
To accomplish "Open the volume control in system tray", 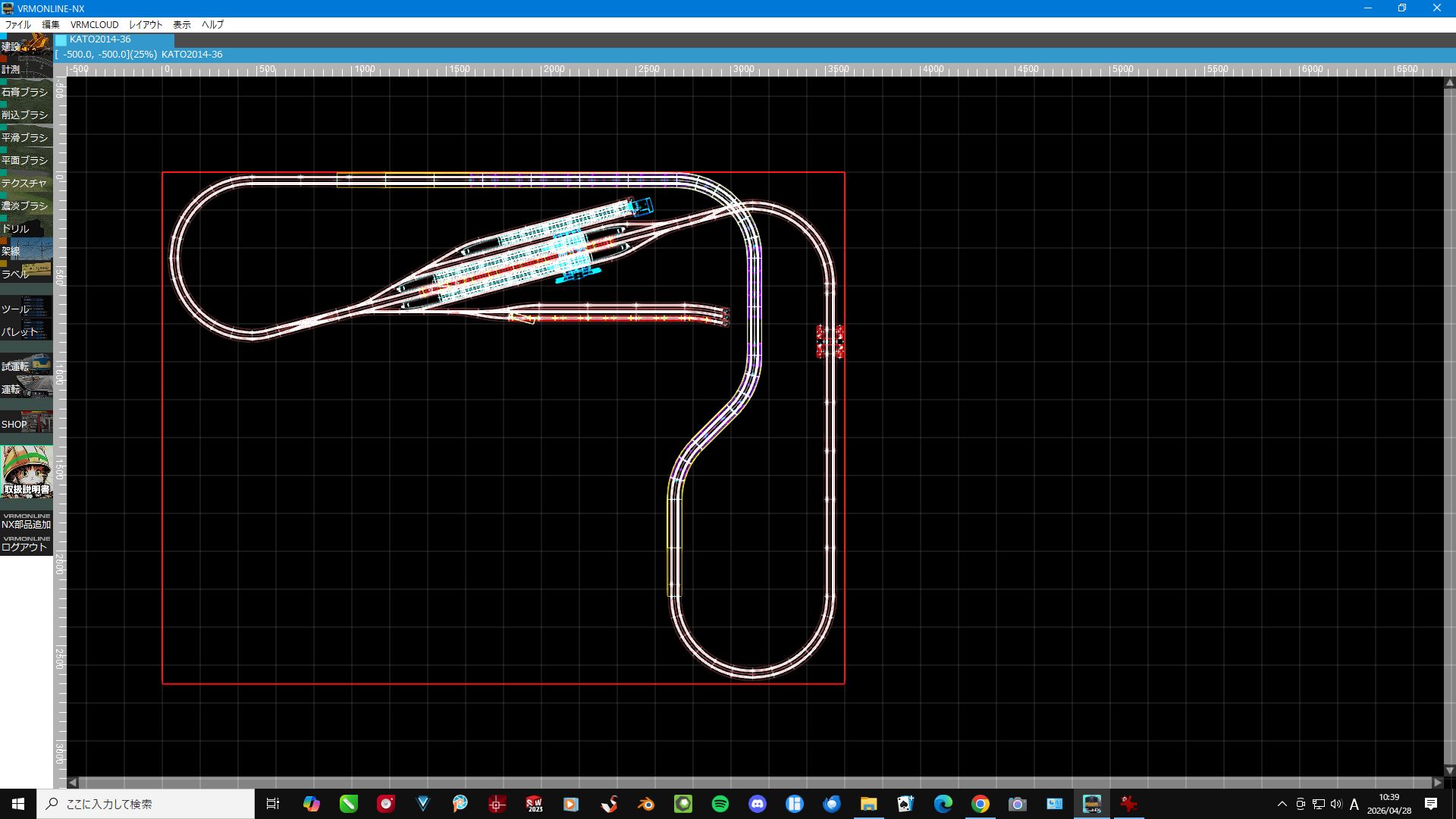I will (x=1336, y=804).
